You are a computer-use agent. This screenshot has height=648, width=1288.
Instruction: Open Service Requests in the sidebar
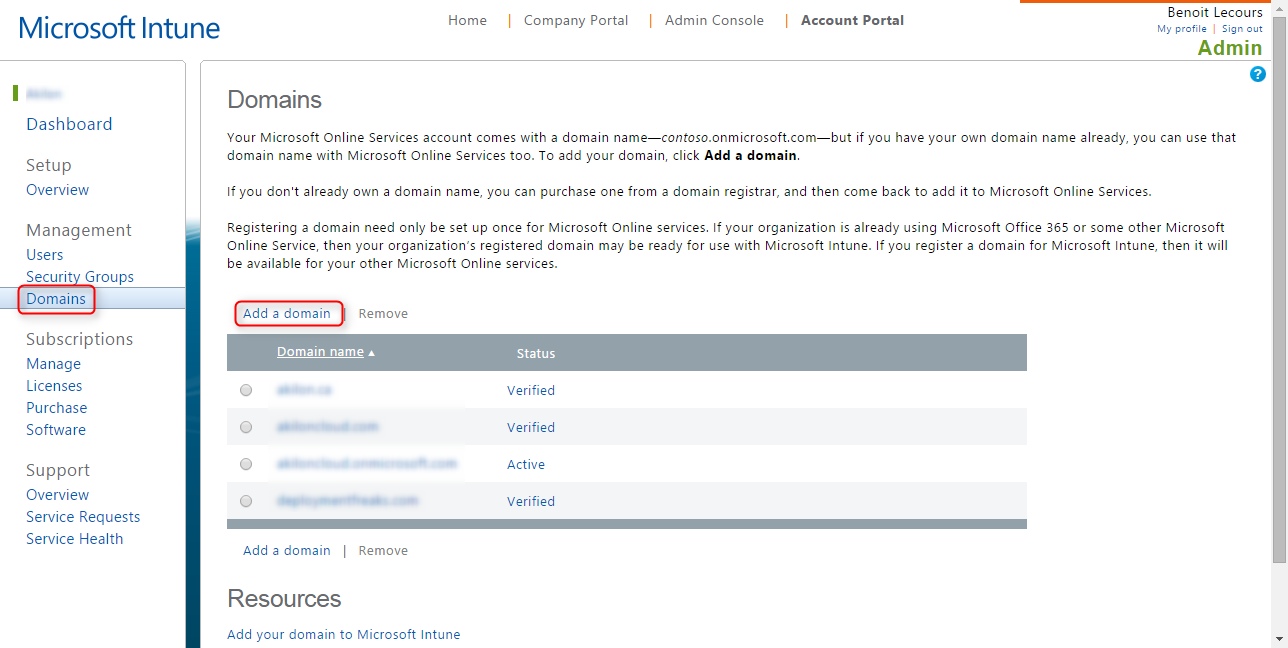(x=83, y=517)
